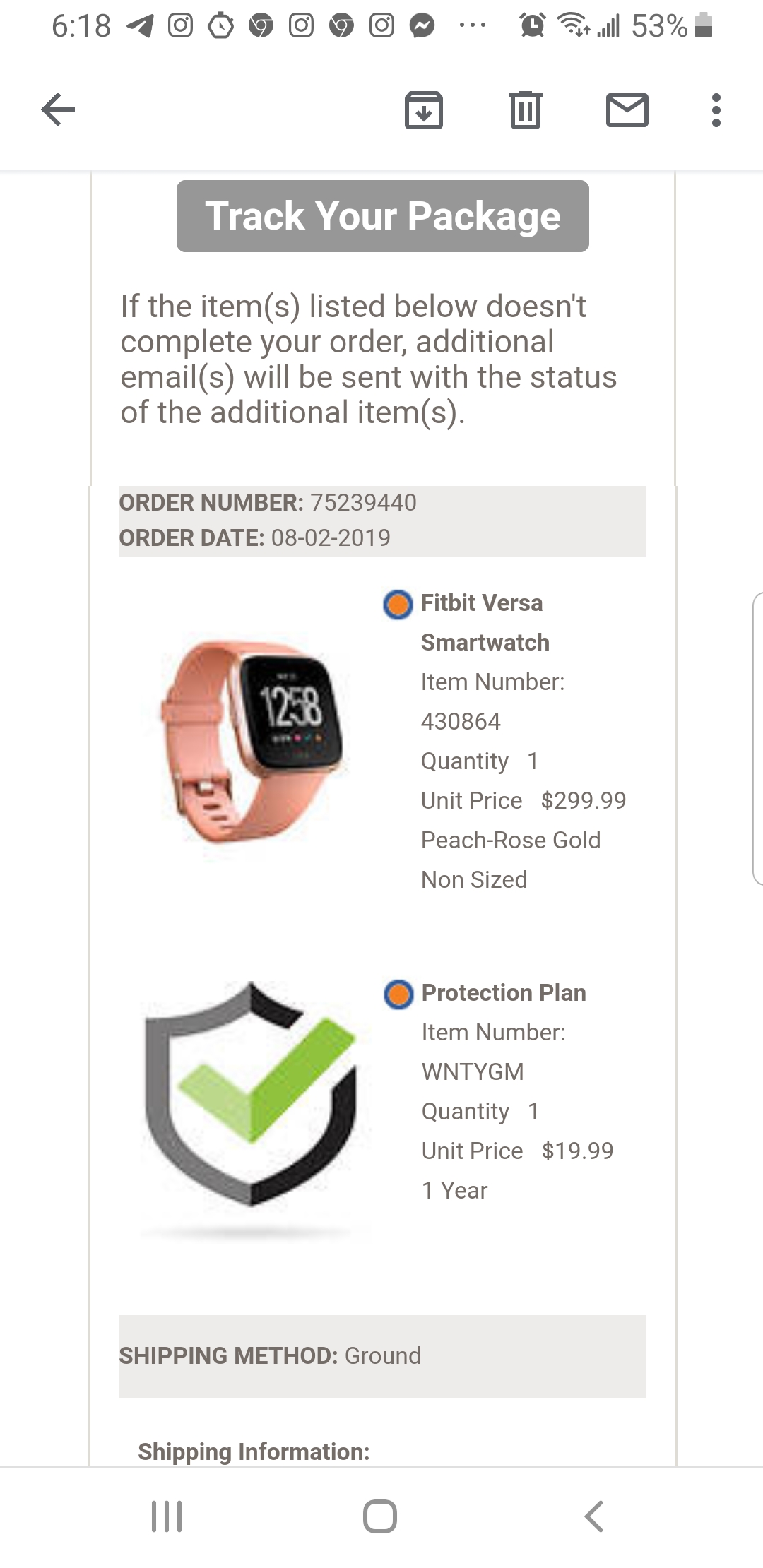Tap the Protection Plan shield image
The width and height of the screenshot is (763, 1568).
pos(251,1095)
